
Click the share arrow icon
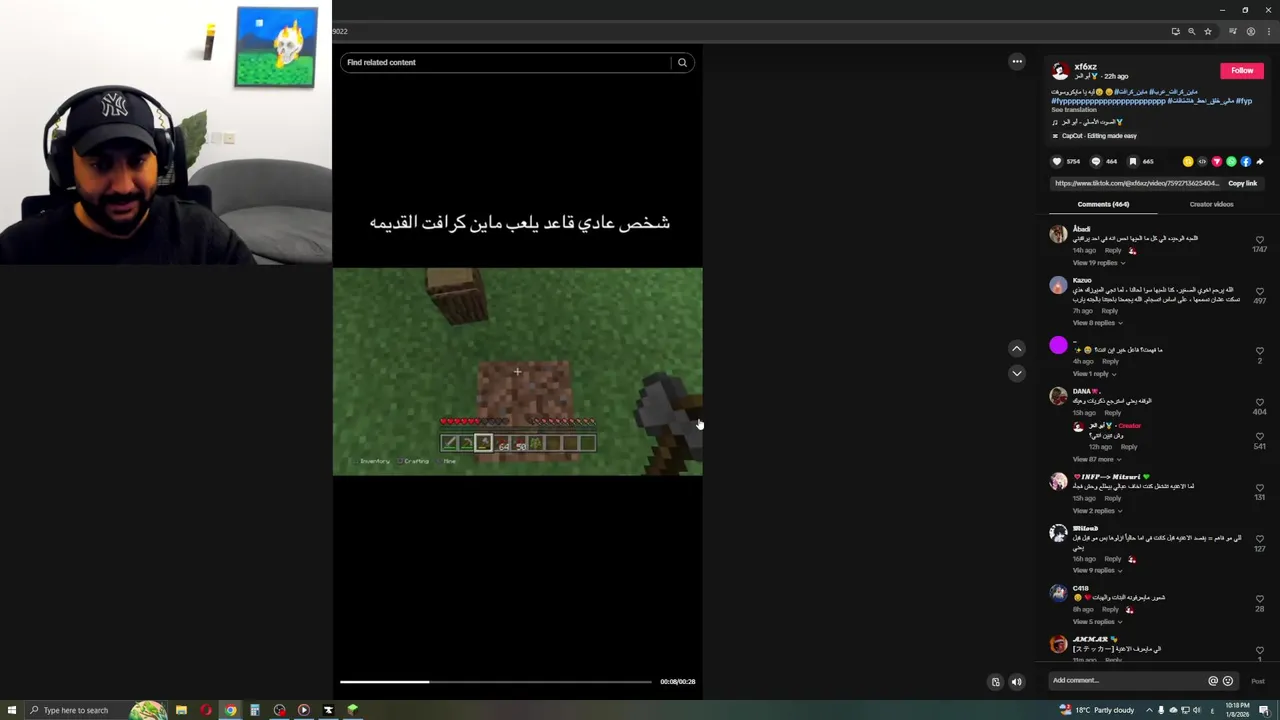(1260, 161)
